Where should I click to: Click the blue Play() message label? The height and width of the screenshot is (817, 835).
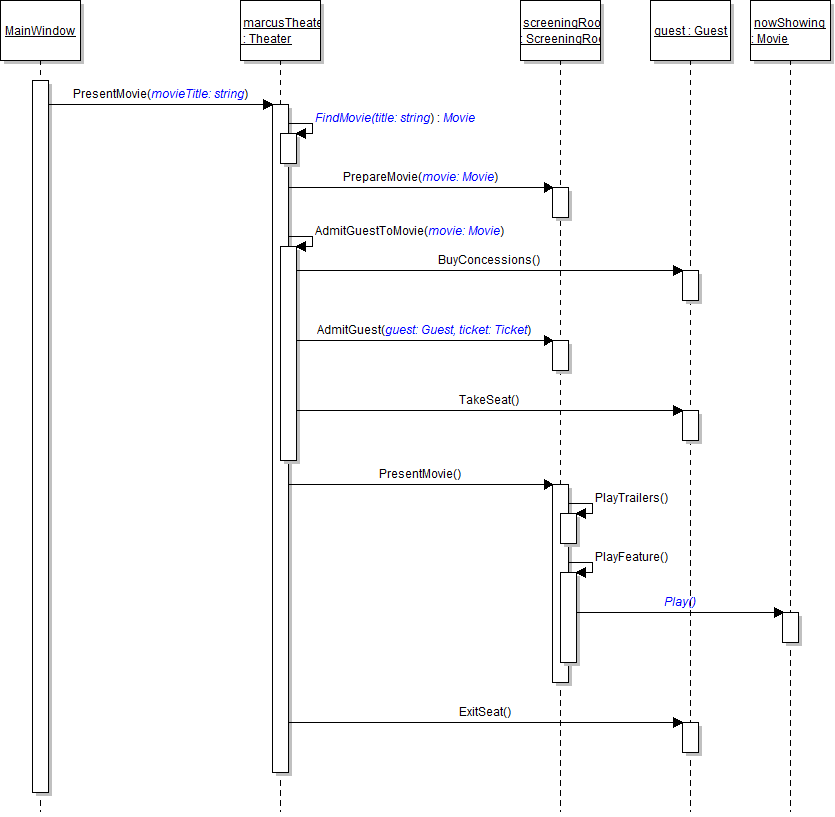tap(680, 602)
